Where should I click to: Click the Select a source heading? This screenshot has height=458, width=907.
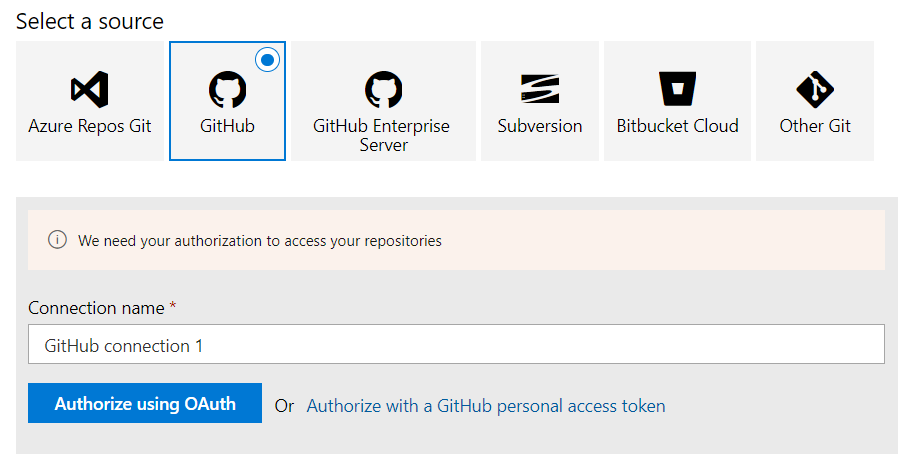[x=90, y=21]
